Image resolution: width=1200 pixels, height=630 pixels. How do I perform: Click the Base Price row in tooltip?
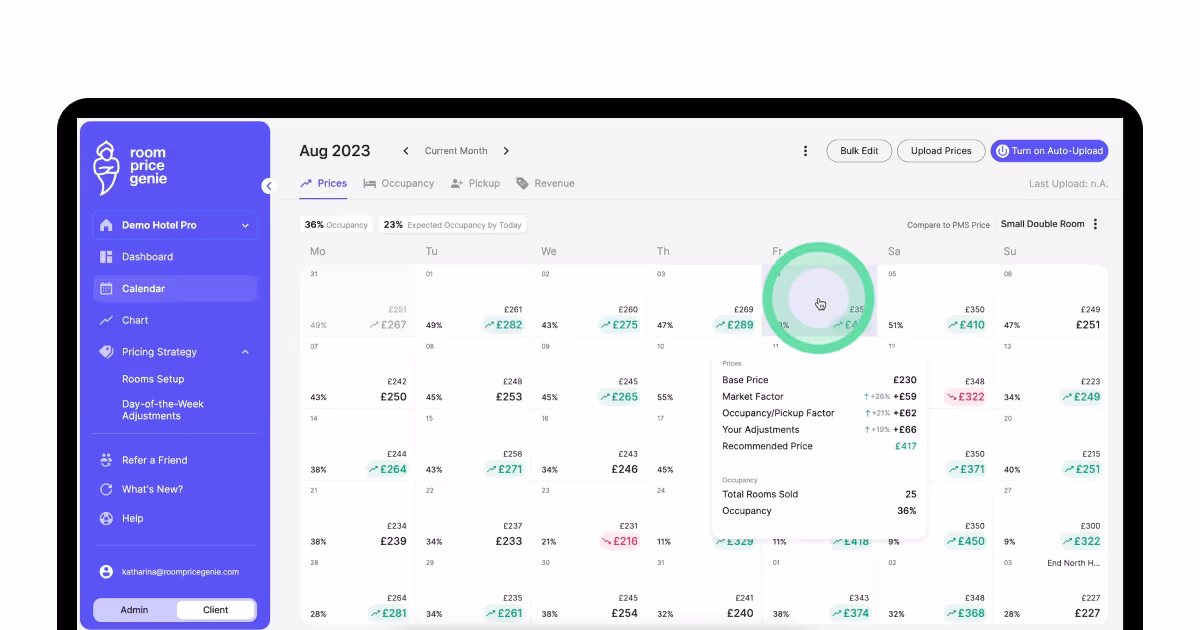pos(819,380)
